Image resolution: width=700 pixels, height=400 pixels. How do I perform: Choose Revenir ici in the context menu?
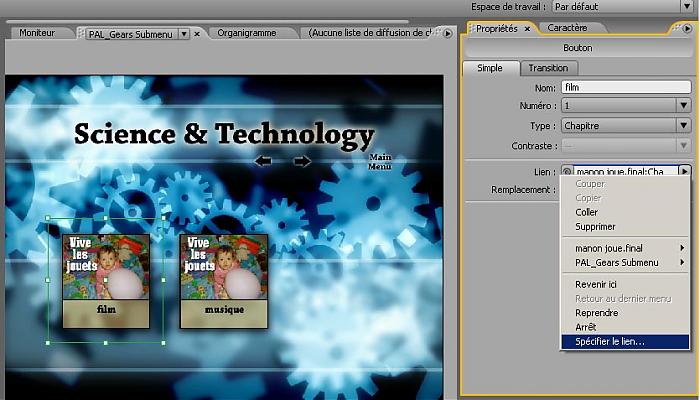(x=625, y=284)
